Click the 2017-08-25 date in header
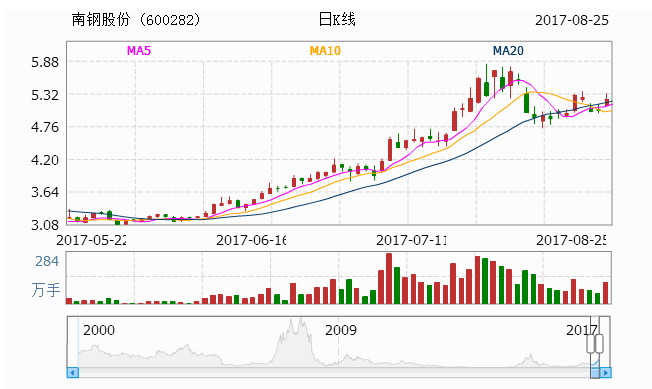 coord(572,20)
